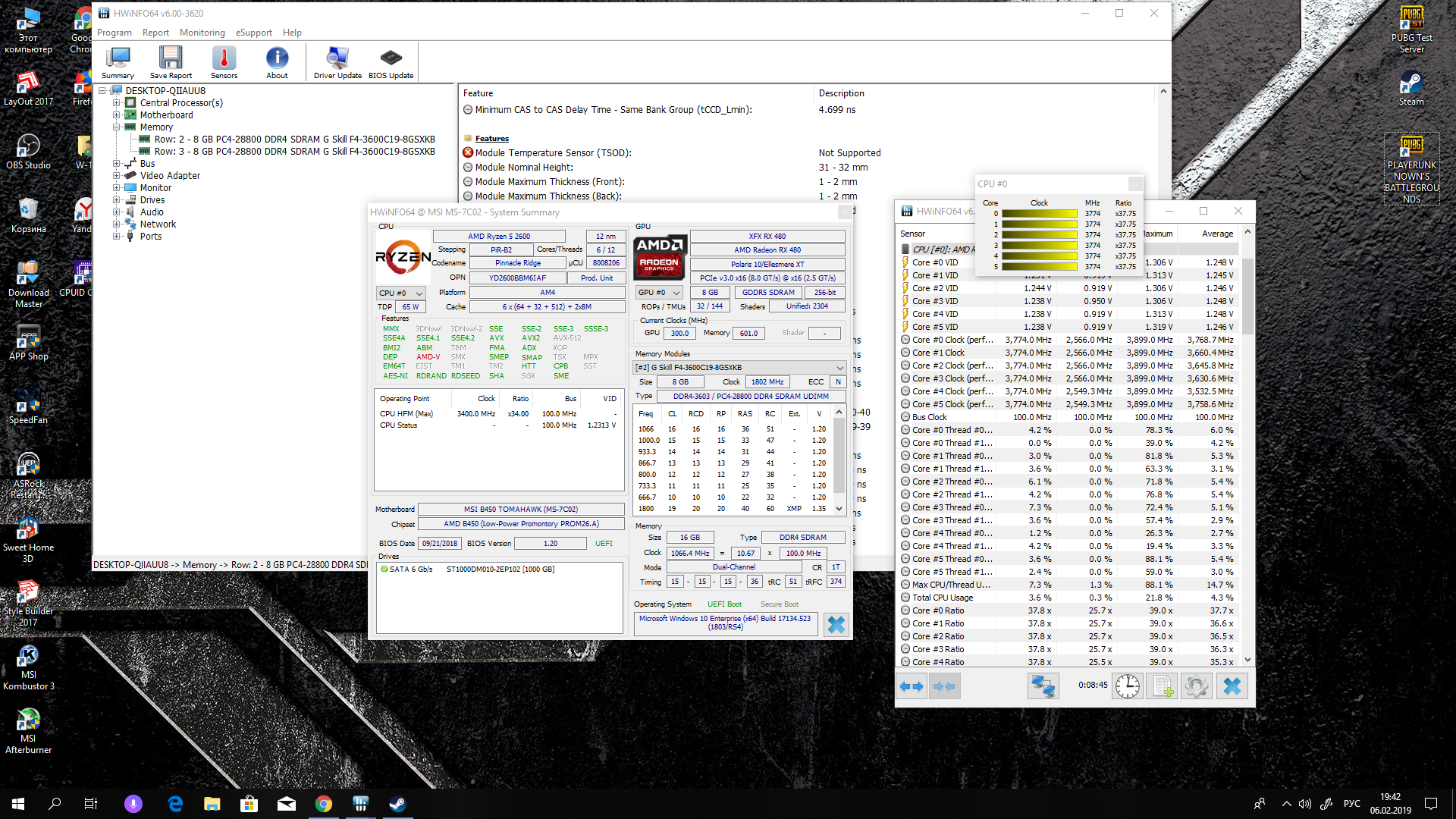Screen dimensions: 1456x819
Task: Open the Monitoring menu
Action: (x=202, y=33)
